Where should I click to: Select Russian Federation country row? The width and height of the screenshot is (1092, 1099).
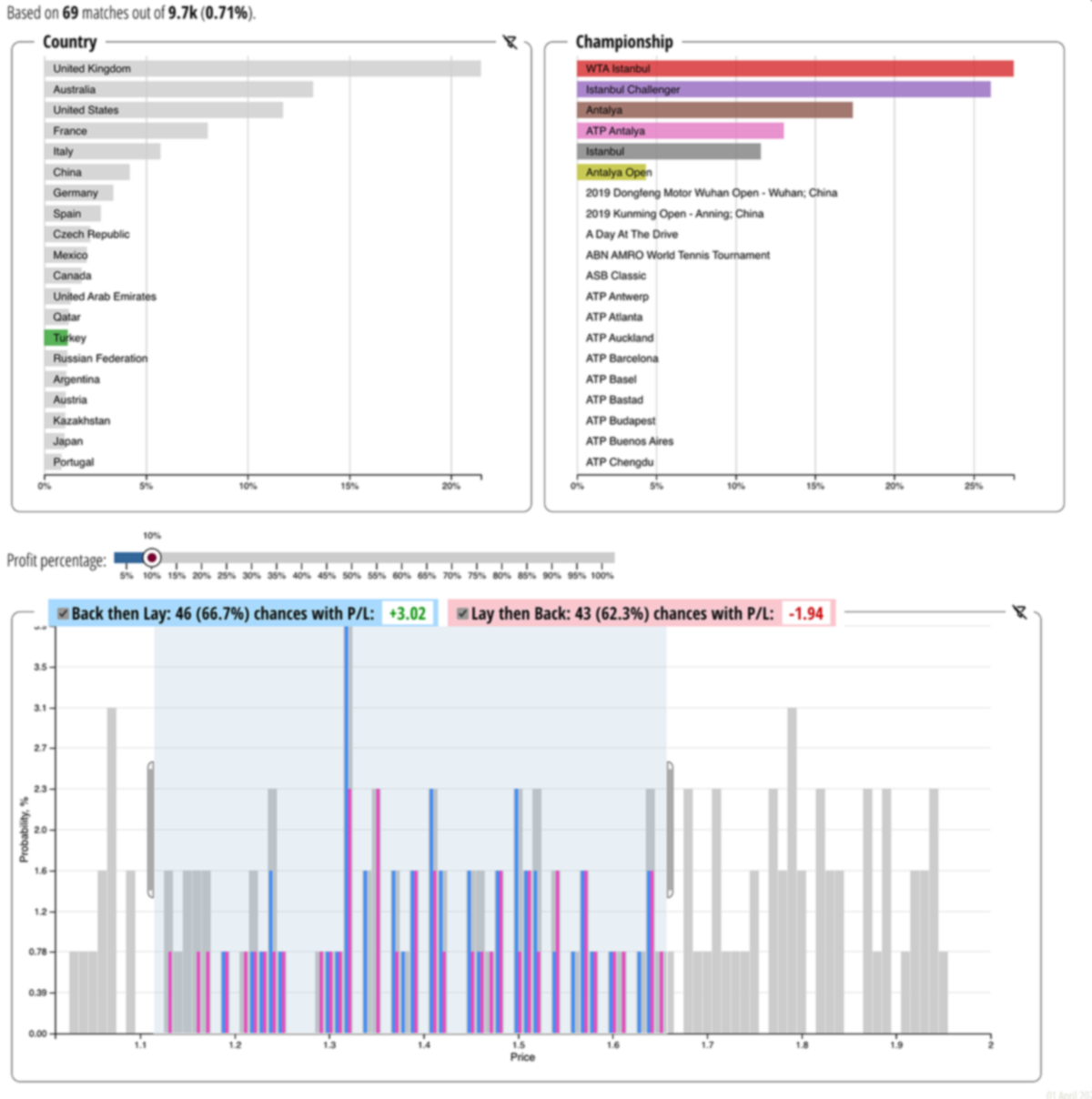[x=100, y=358]
